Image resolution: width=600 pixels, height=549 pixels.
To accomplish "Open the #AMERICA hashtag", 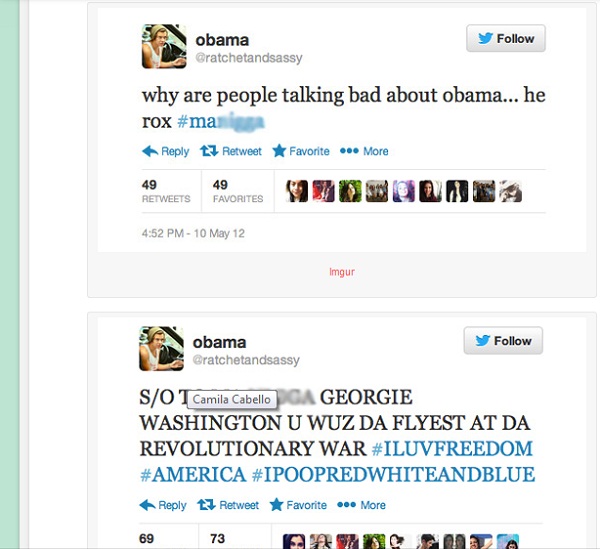I will (193, 474).
